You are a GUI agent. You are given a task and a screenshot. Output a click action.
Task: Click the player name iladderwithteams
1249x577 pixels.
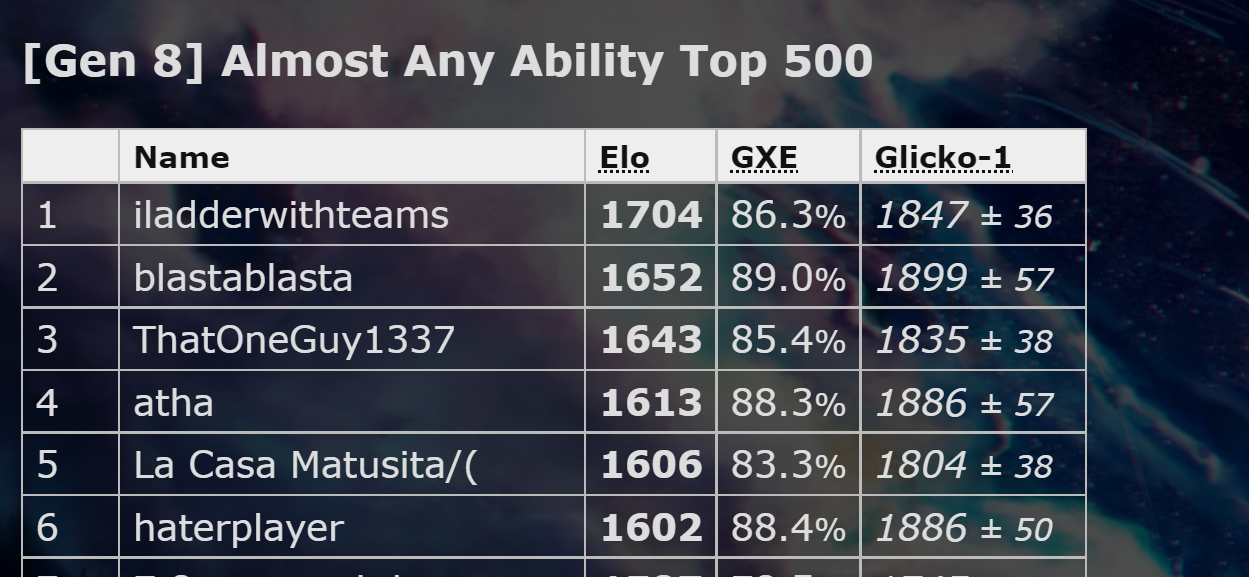pyautogui.click(x=291, y=215)
